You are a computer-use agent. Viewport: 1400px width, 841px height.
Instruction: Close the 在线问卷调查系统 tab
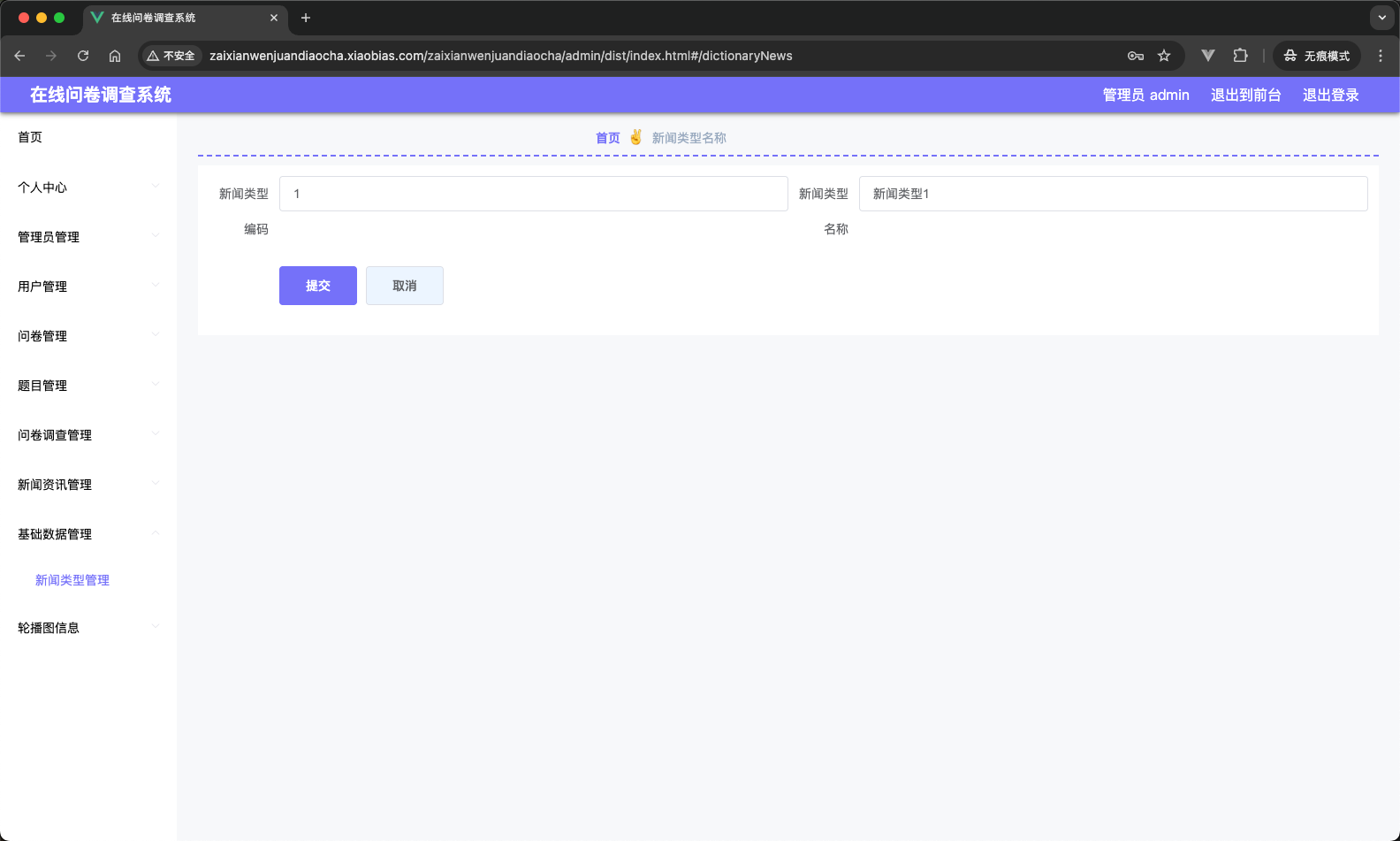274,18
